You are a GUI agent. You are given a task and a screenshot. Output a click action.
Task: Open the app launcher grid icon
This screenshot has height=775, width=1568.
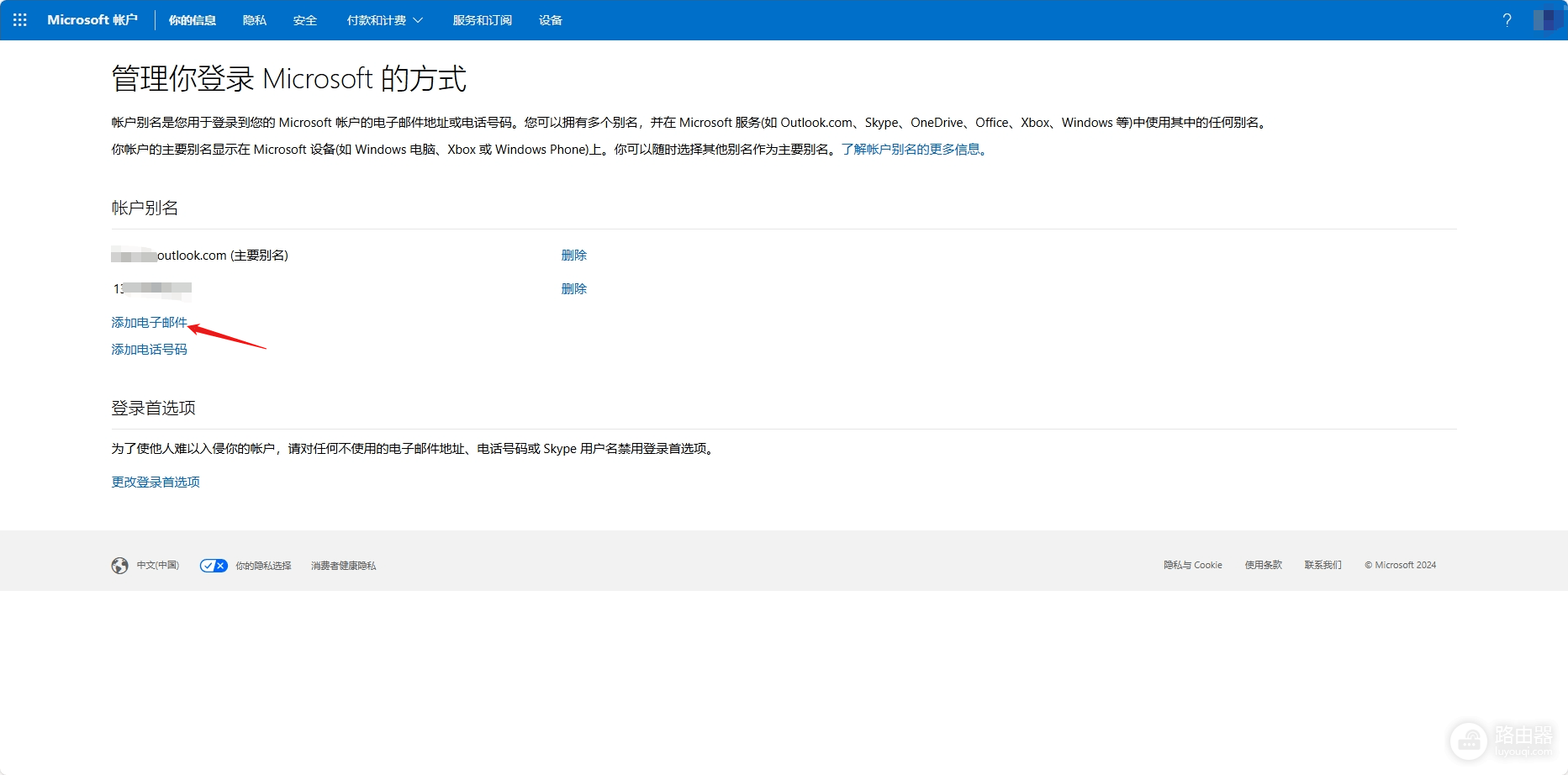tap(20, 19)
